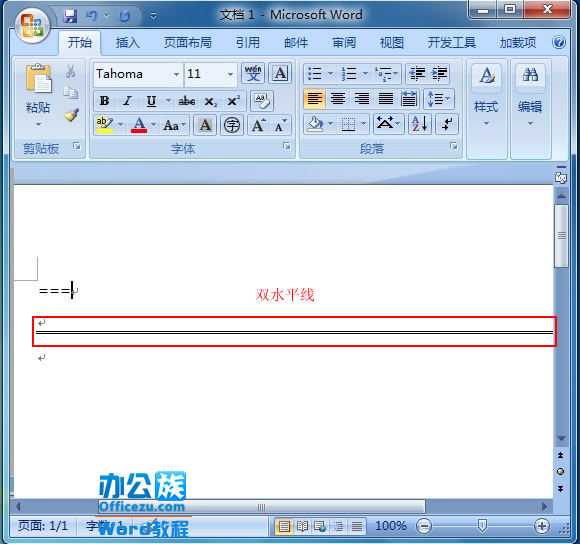580x544 pixels.
Task: Open the Tahoma font name dropdown
Action: coord(176,74)
